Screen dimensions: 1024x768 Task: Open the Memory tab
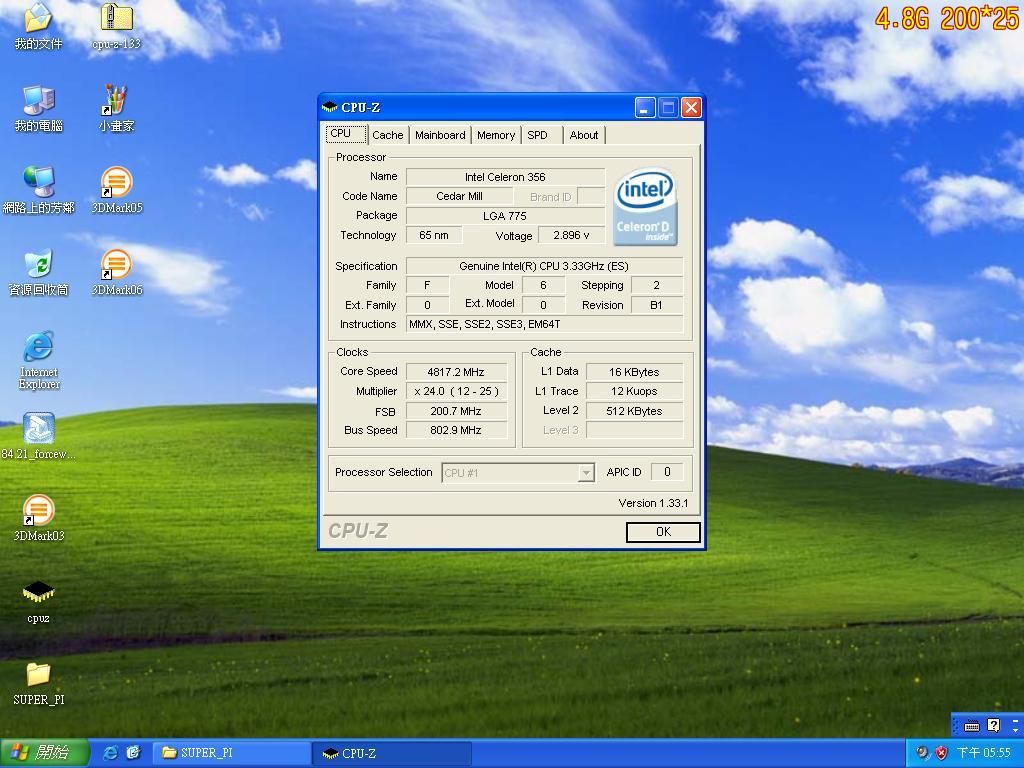pos(496,135)
